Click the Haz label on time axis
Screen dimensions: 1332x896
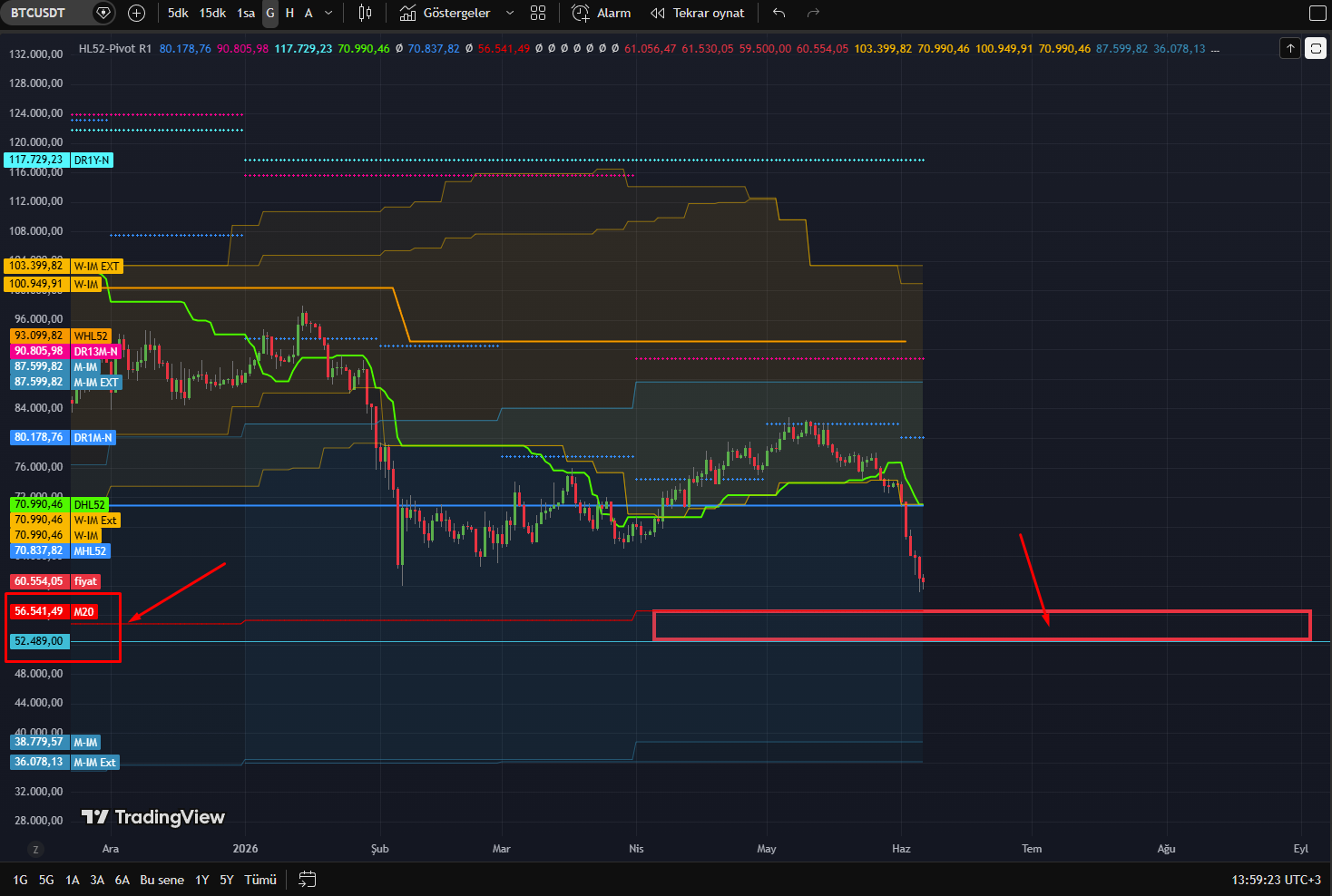pos(901,849)
